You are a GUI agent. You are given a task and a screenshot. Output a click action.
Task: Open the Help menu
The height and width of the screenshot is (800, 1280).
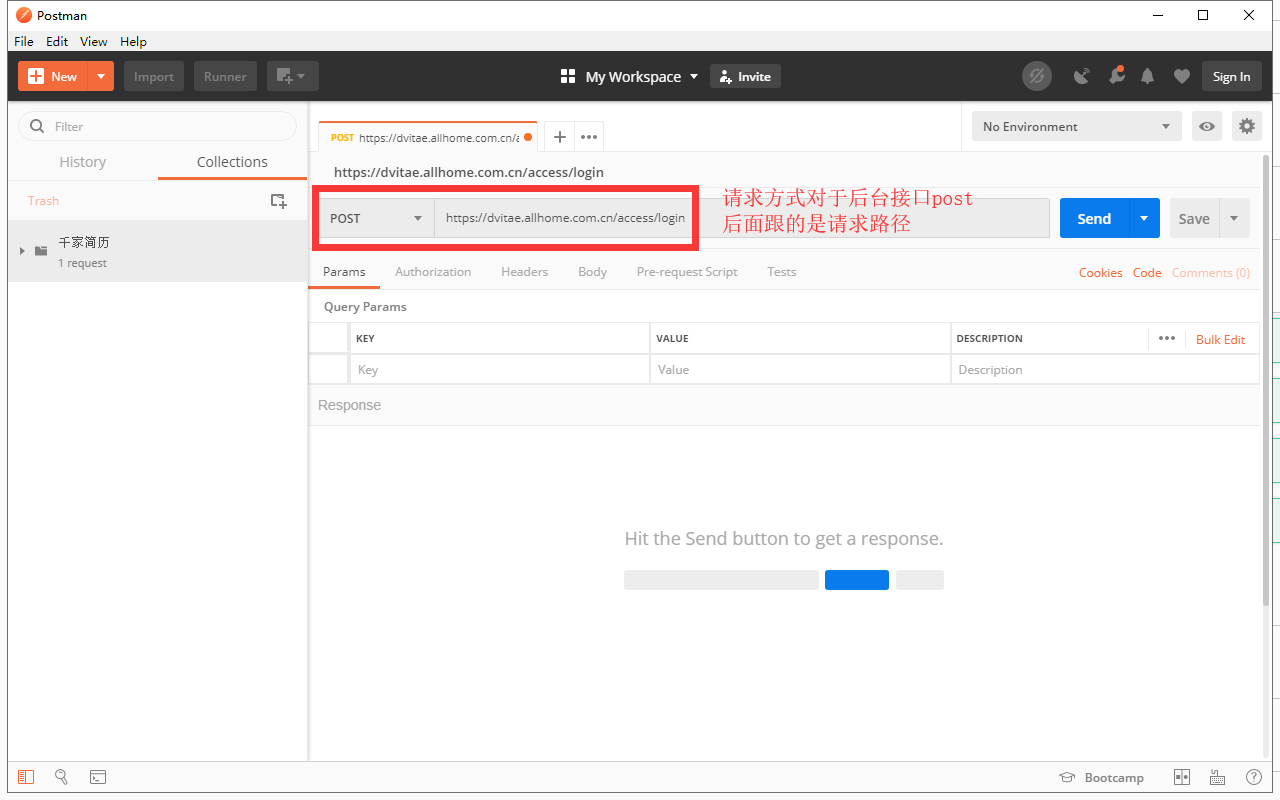point(133,41)
